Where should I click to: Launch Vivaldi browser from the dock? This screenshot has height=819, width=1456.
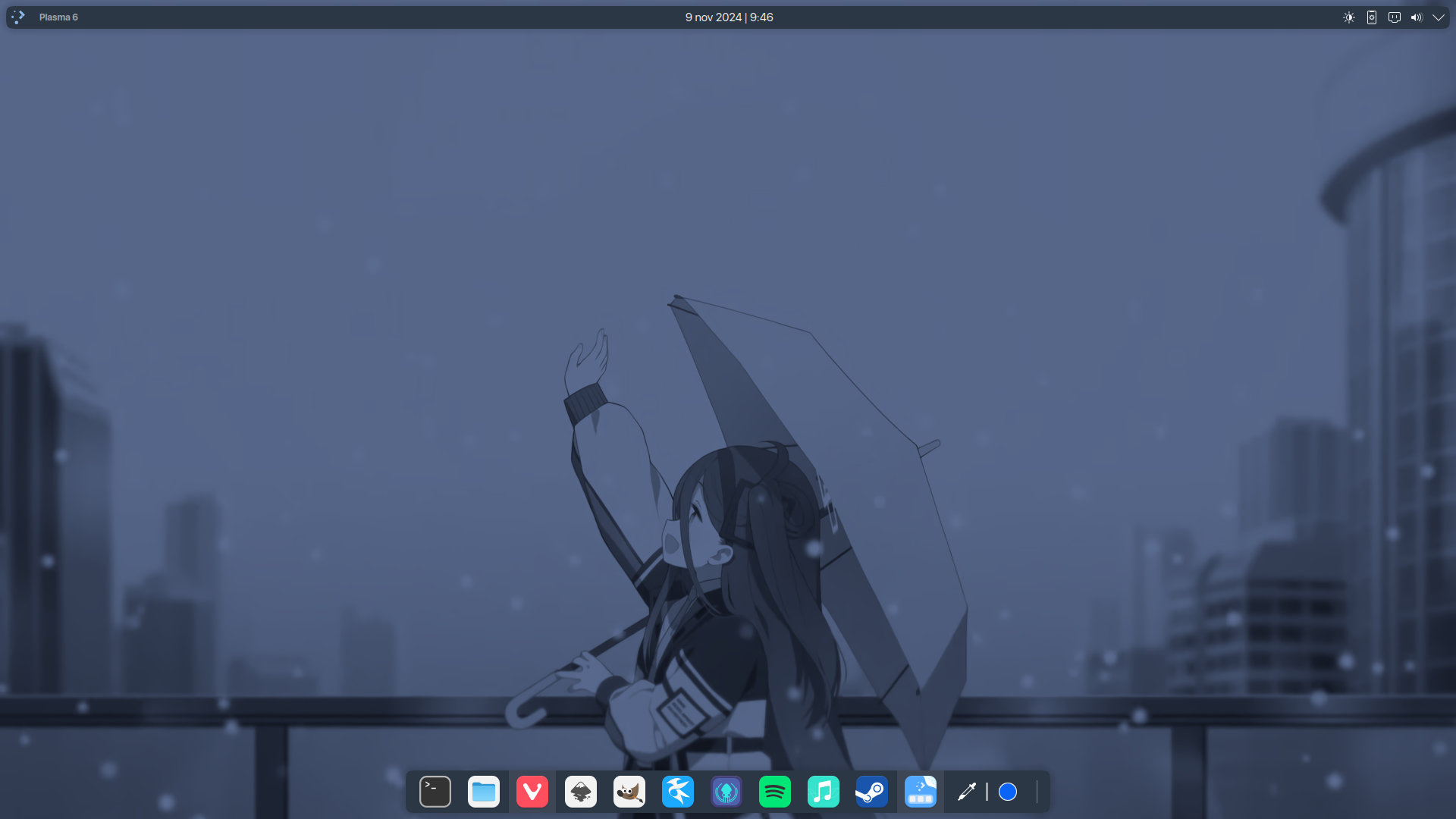click(x=532, y=792)
